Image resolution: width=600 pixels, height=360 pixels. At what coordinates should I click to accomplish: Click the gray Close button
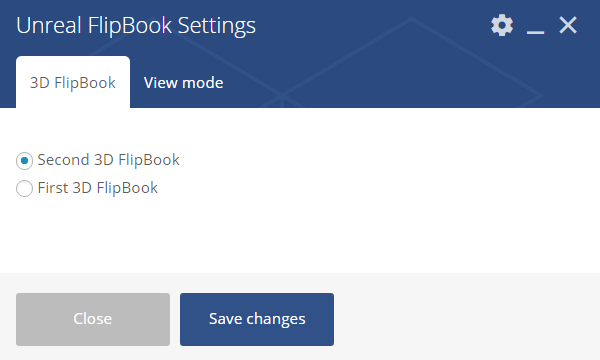click(x=93, y=319)
